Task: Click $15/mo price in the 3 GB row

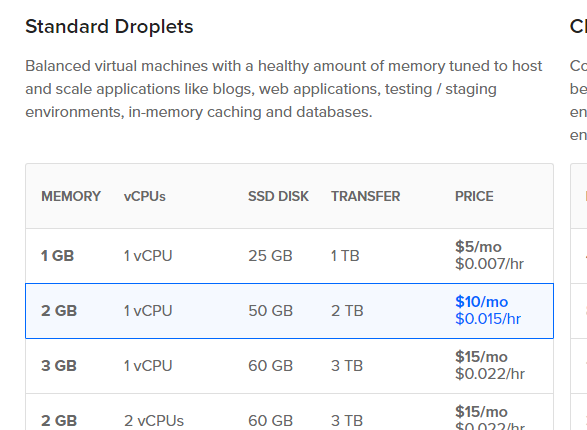Action: 481,357
